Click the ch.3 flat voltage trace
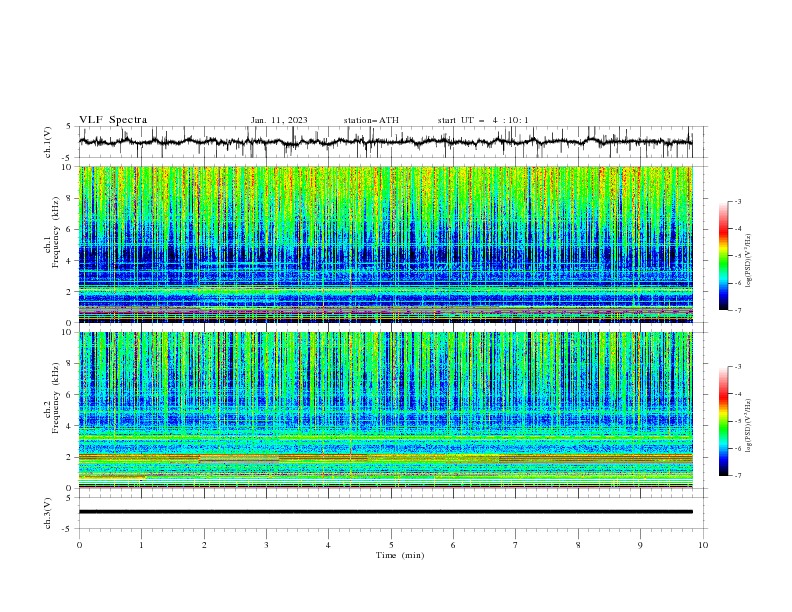The image size is (792, 612). point(386,512)
